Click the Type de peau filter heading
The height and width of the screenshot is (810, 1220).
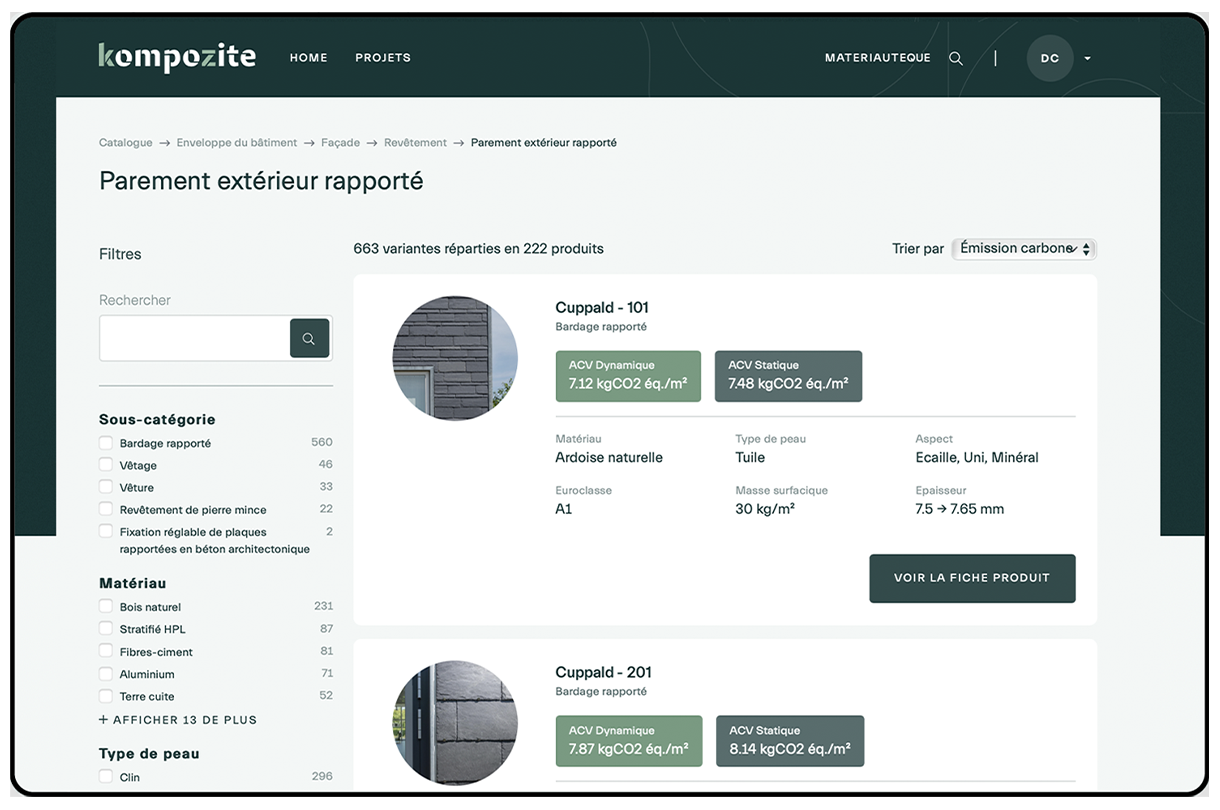point(149,754)
